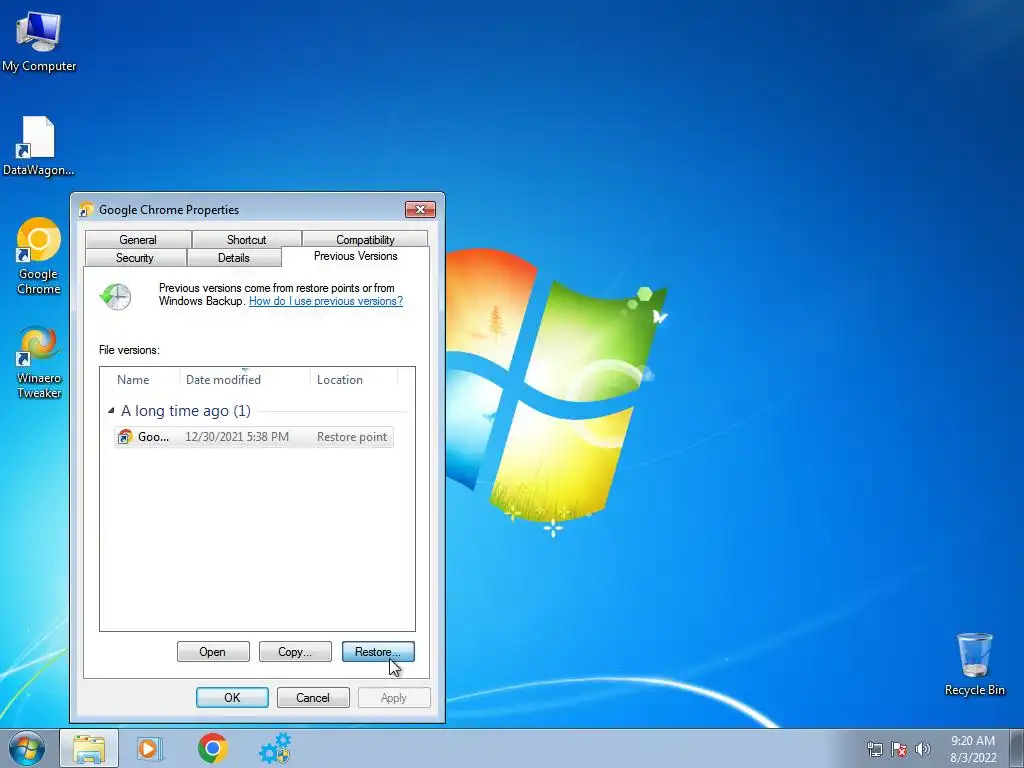
Task: Click the Chrome icon in the version row
Action: tap(125, 437)
